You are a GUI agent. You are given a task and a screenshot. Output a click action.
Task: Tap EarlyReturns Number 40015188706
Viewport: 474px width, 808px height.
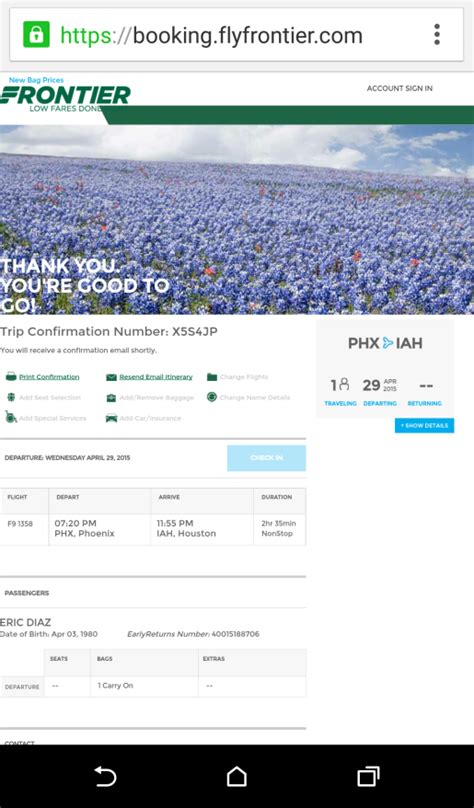193,634
